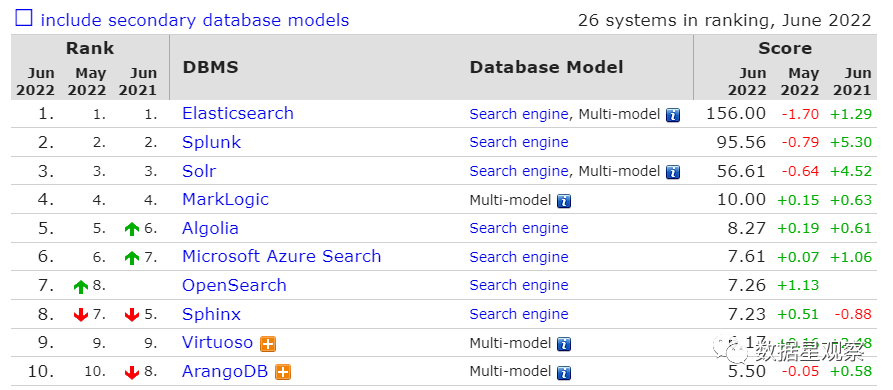Click the Splunk score 95.56

741,142
